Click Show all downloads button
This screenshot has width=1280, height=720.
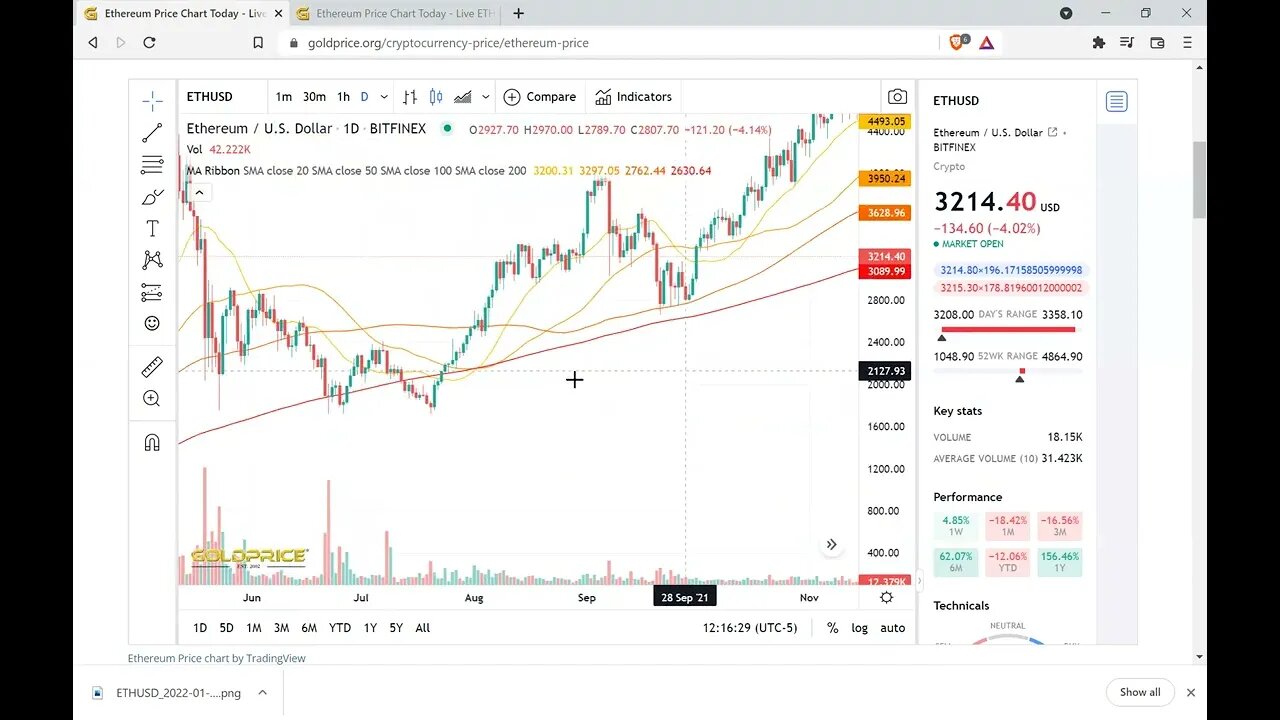(x=1140, y=692)
